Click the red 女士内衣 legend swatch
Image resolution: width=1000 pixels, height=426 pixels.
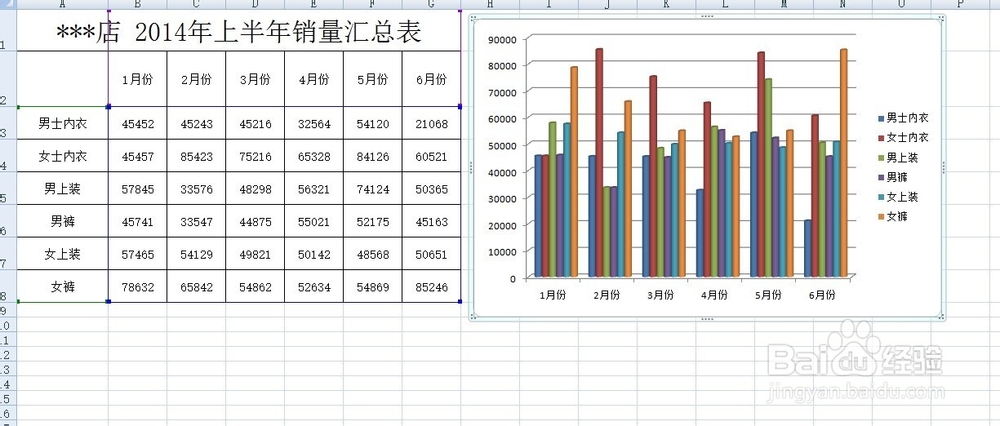coord(881,138)
